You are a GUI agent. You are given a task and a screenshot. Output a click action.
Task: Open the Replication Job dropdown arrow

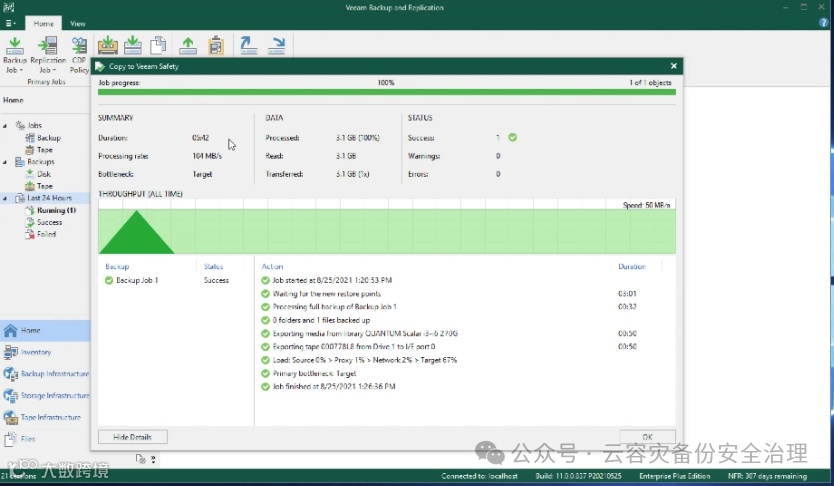pyautogui.click(x=54, y=70)
